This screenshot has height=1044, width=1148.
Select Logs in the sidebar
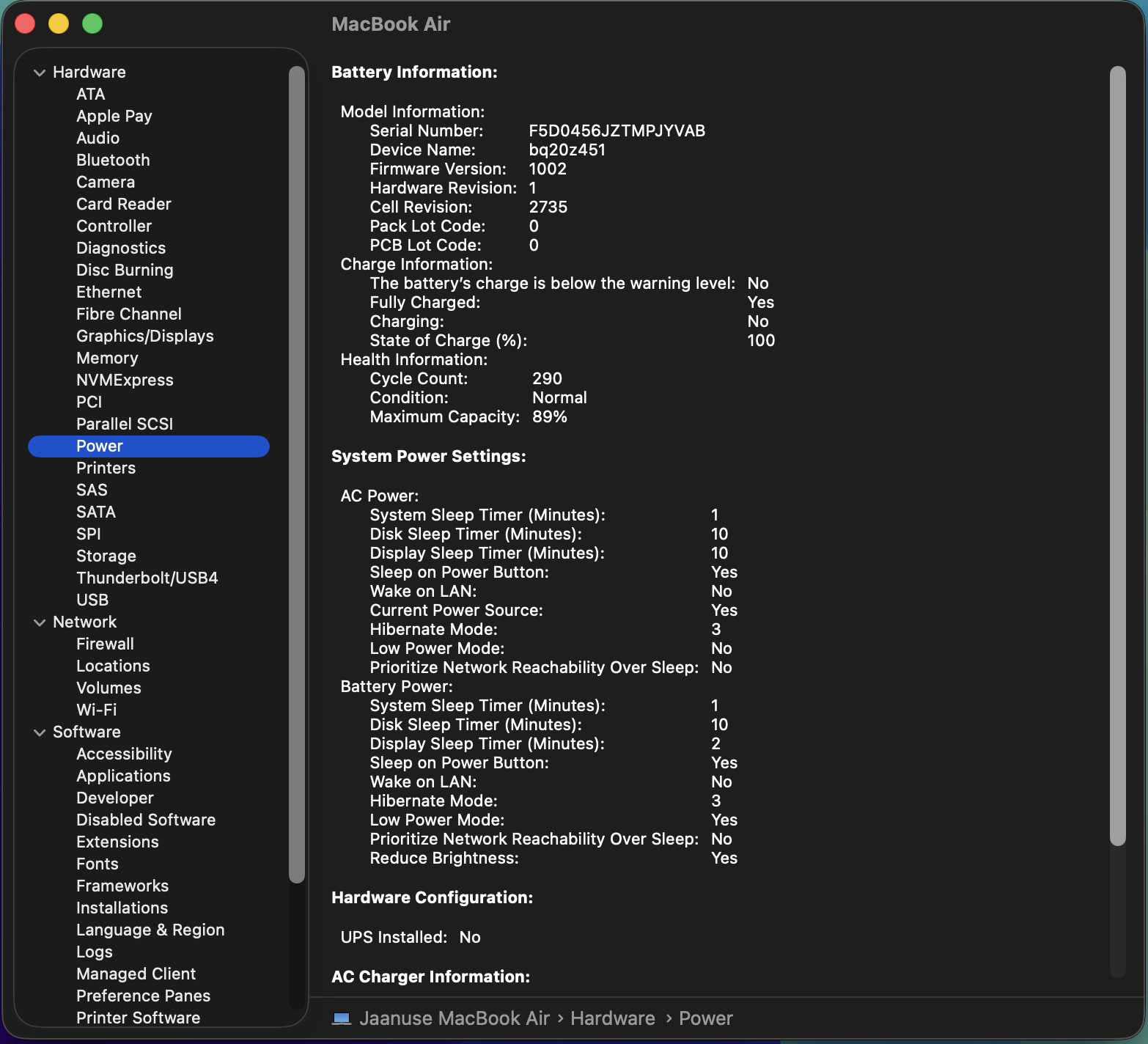pyautogui.click(x=95, y=952)
